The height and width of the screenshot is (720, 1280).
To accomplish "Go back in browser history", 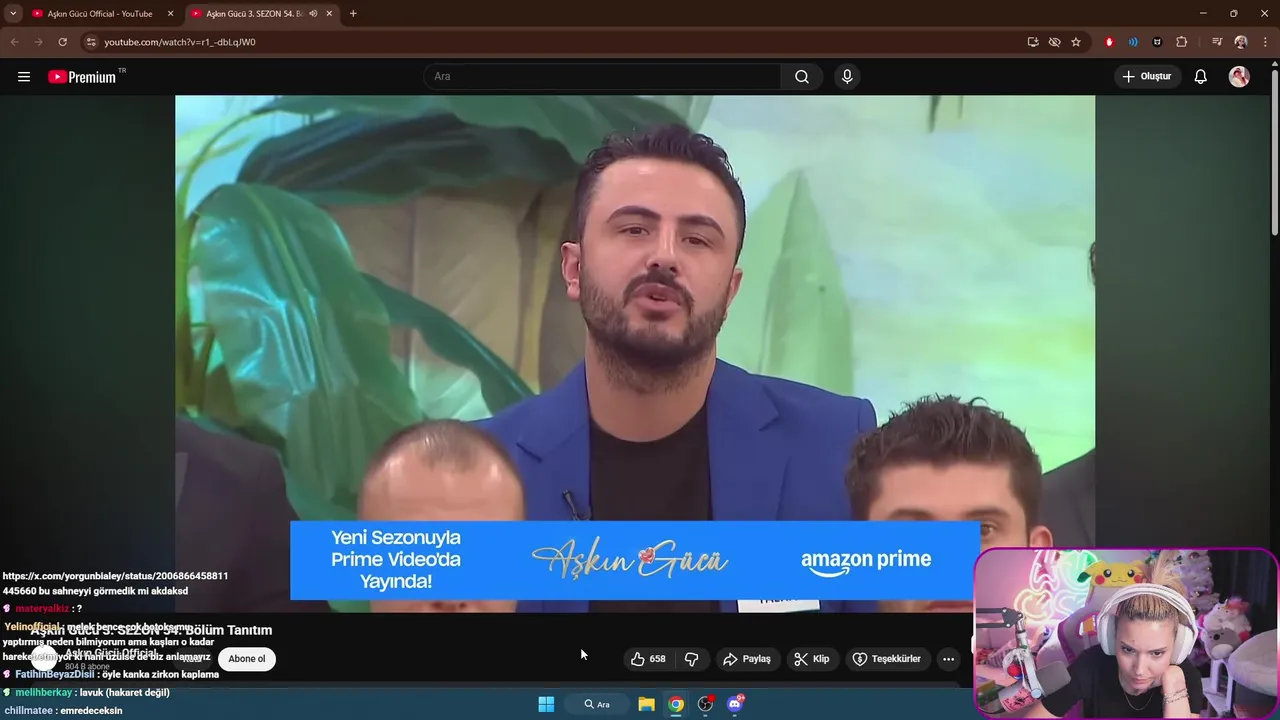I will (x=14, y=42).
